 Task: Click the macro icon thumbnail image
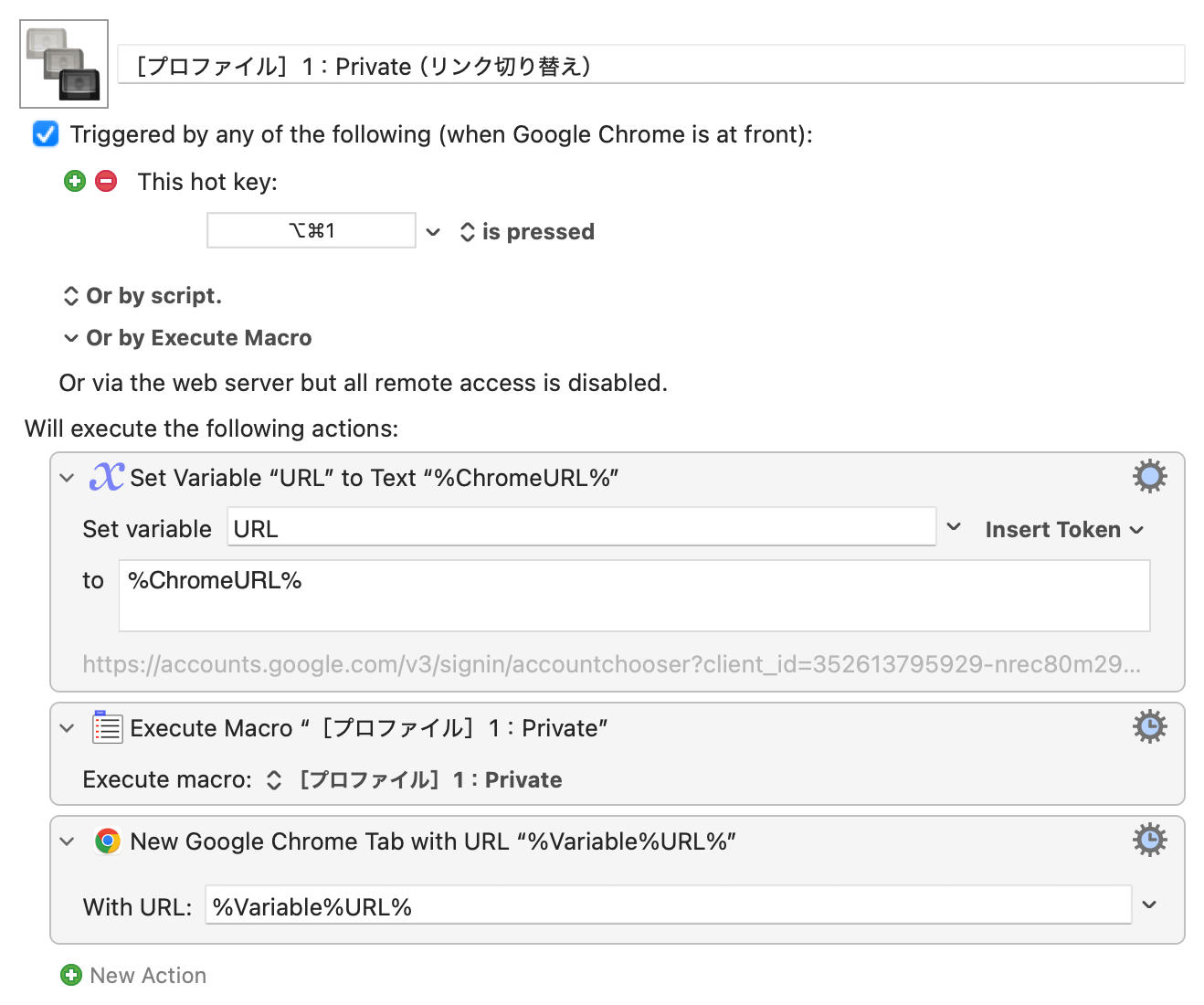click(64, 64)
